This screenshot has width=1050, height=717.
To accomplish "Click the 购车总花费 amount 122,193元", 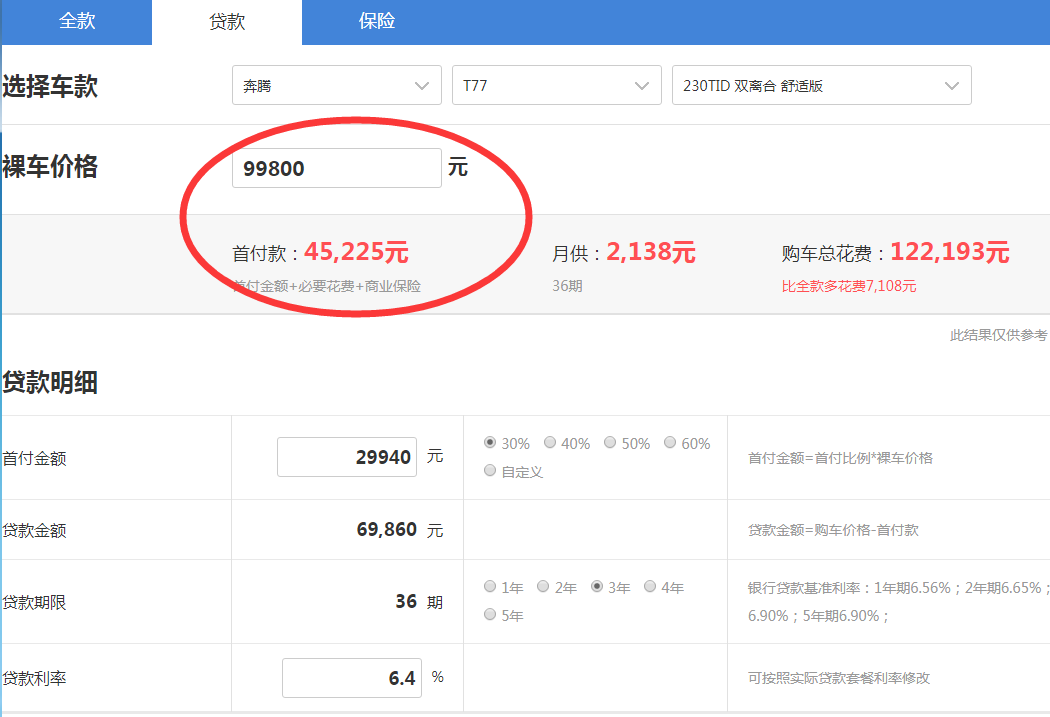I will (x=950, y=252).
